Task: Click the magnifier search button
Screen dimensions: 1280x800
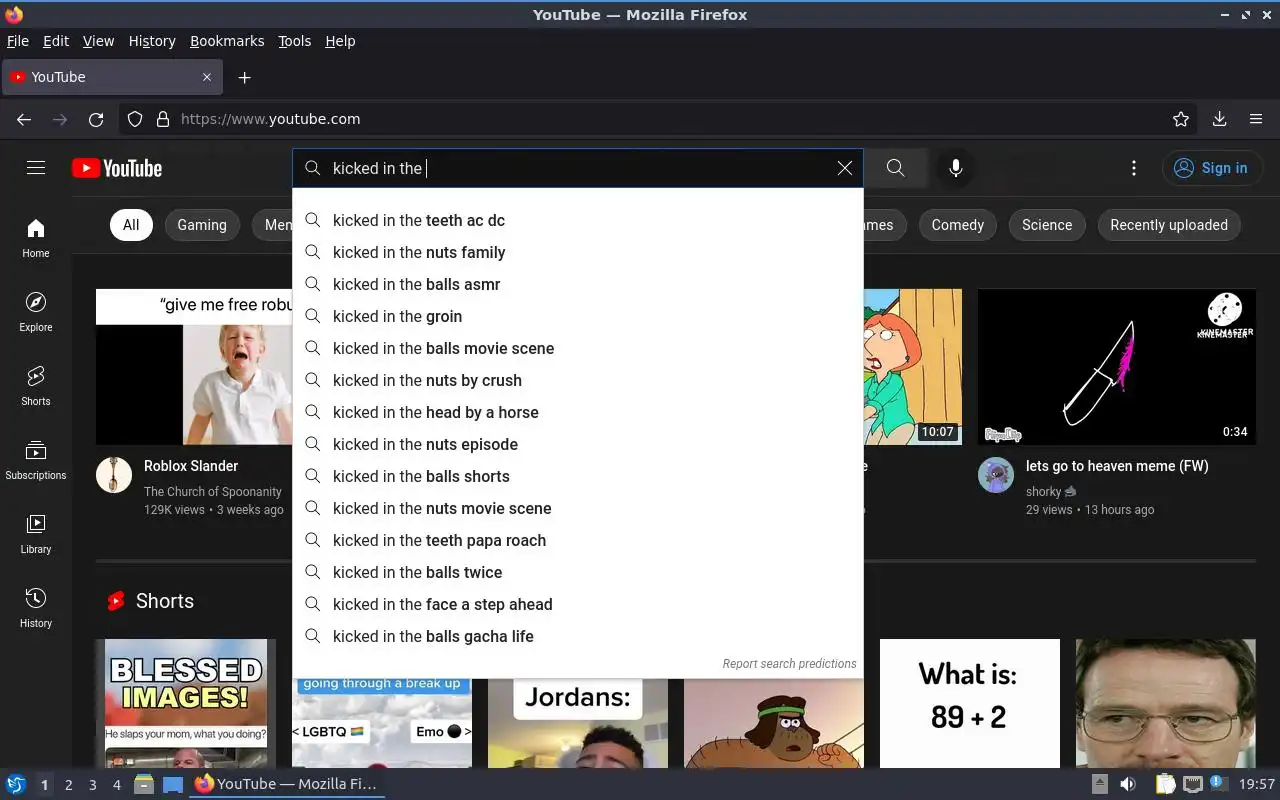Action: point(896,168)
